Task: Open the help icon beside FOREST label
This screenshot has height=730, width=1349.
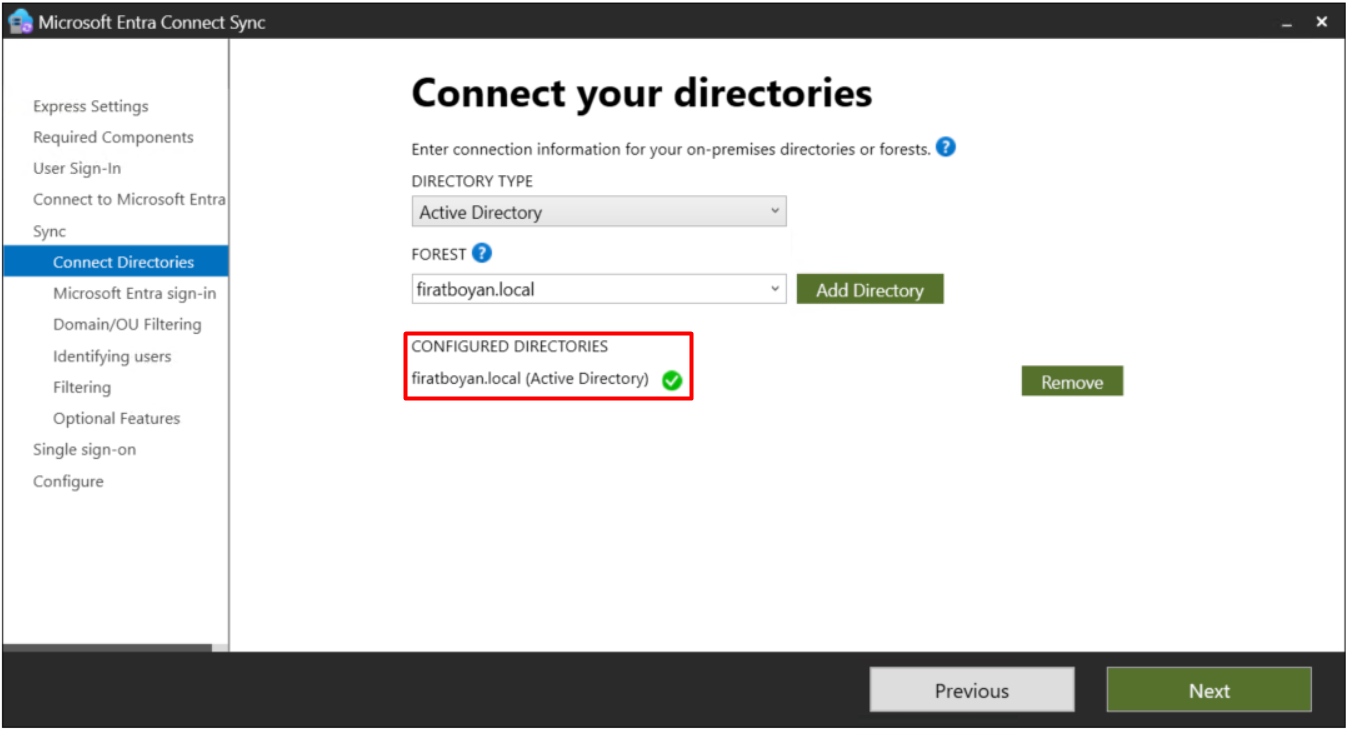Action: [x=482, y=253]
